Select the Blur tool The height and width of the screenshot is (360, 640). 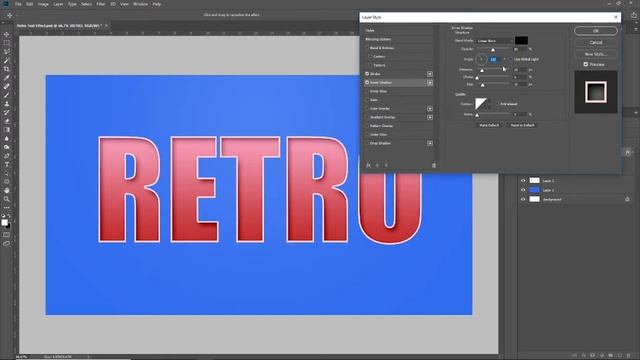point(7,138)
